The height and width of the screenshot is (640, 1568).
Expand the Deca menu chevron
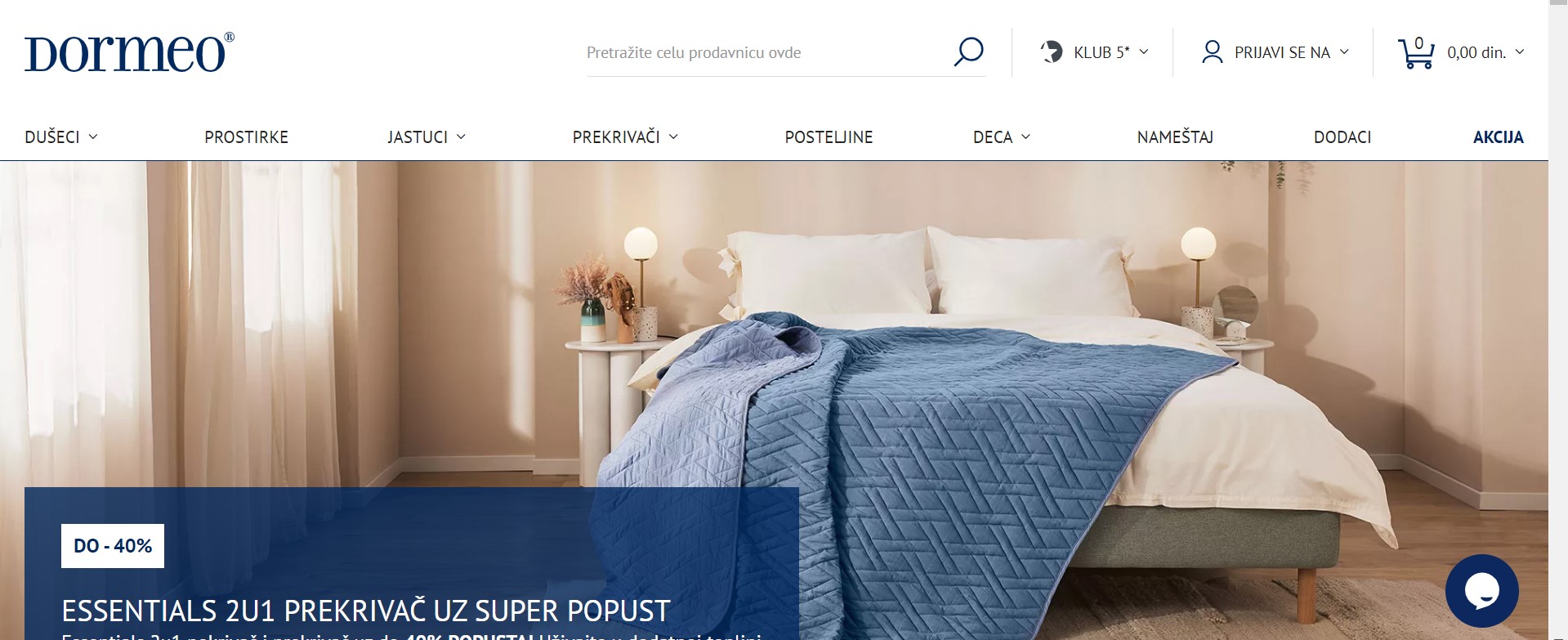point(1025,137)
